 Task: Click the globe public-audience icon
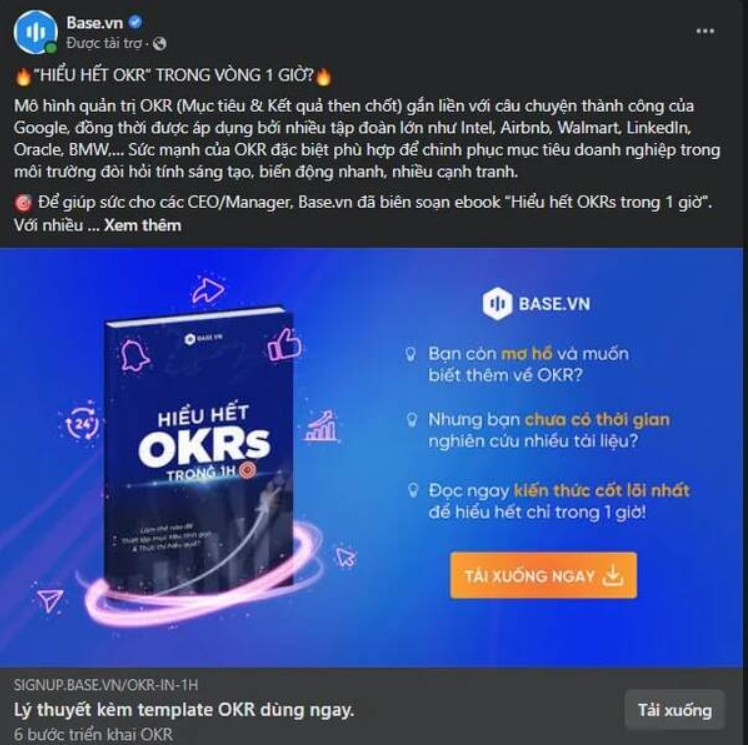tap(159, 44)
